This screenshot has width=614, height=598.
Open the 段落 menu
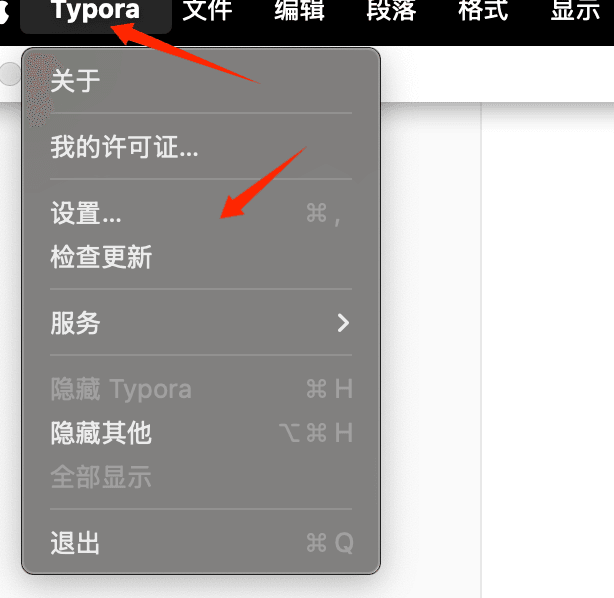click(392, 10)
